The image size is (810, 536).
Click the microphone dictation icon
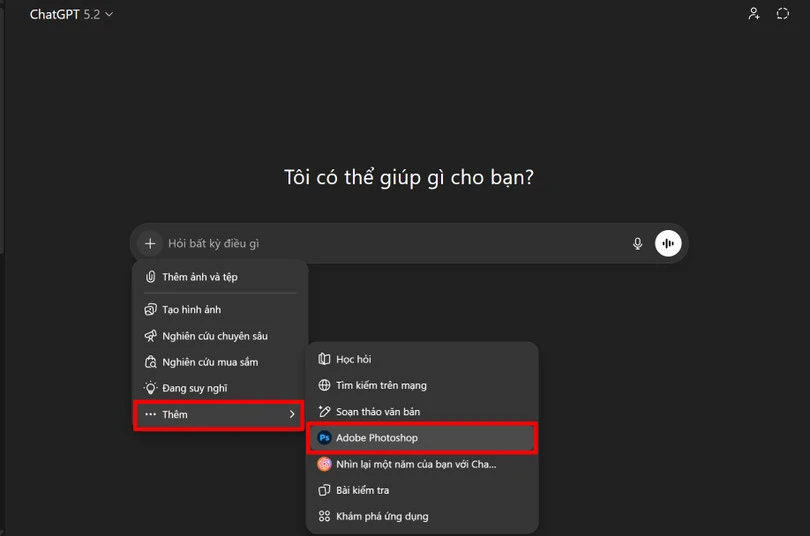(x=638, y=243)
